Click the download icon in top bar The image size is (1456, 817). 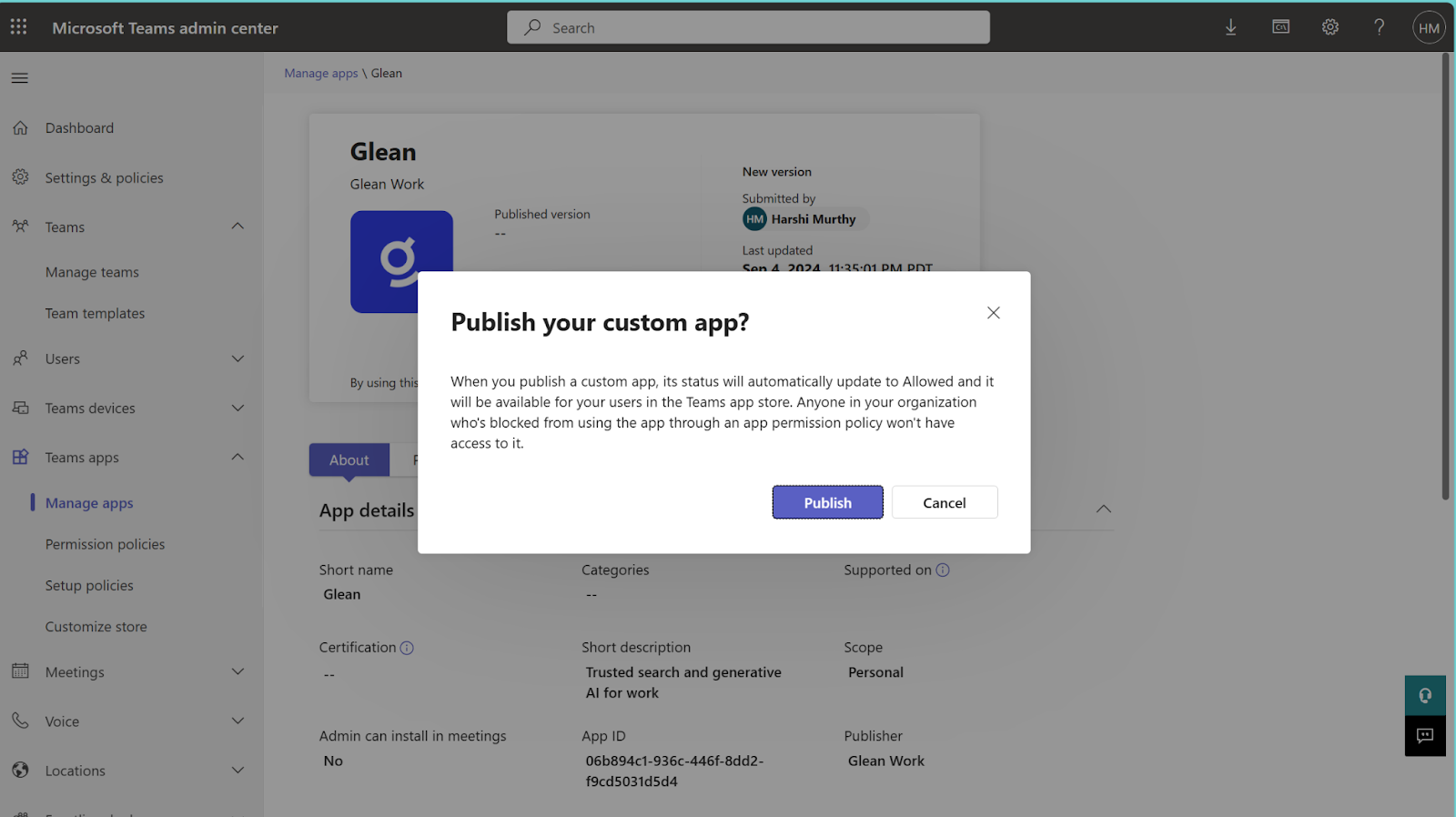coord(1230,27)
